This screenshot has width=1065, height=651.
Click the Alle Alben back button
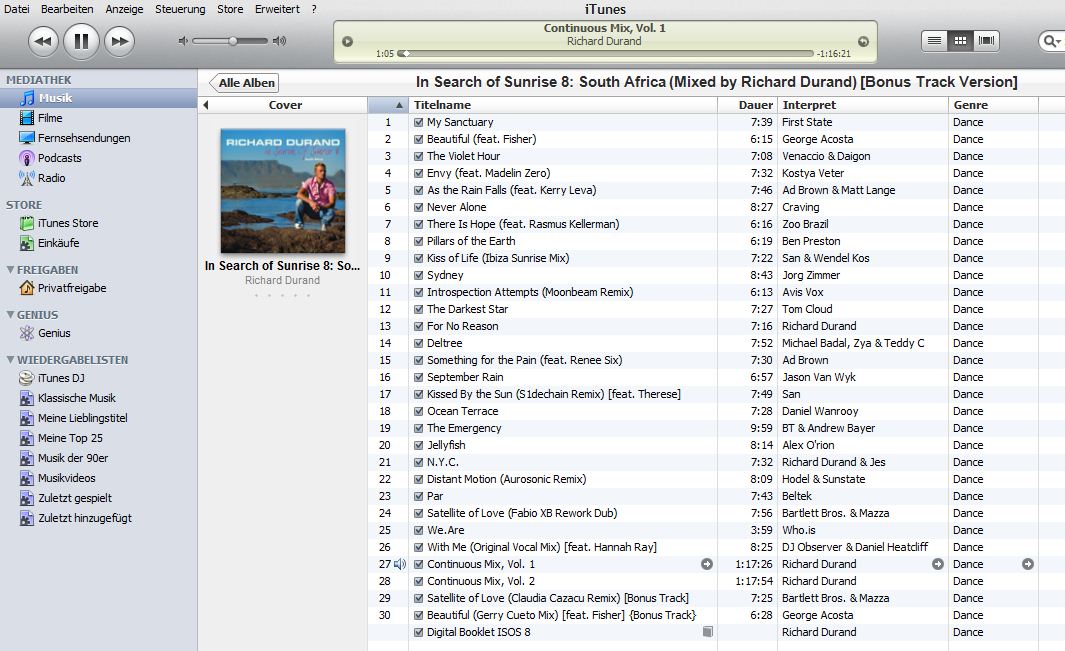point(246,83)
